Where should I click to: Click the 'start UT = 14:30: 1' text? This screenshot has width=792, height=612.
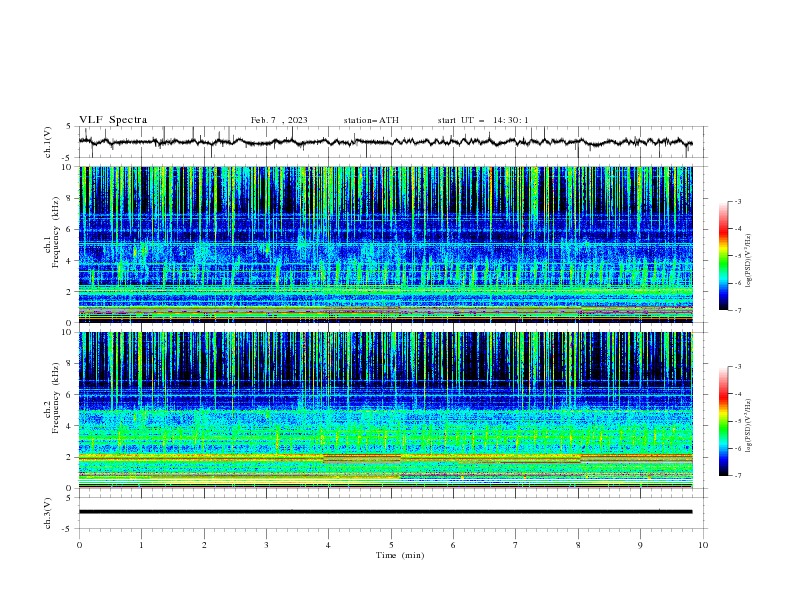[x=483, y=120]
